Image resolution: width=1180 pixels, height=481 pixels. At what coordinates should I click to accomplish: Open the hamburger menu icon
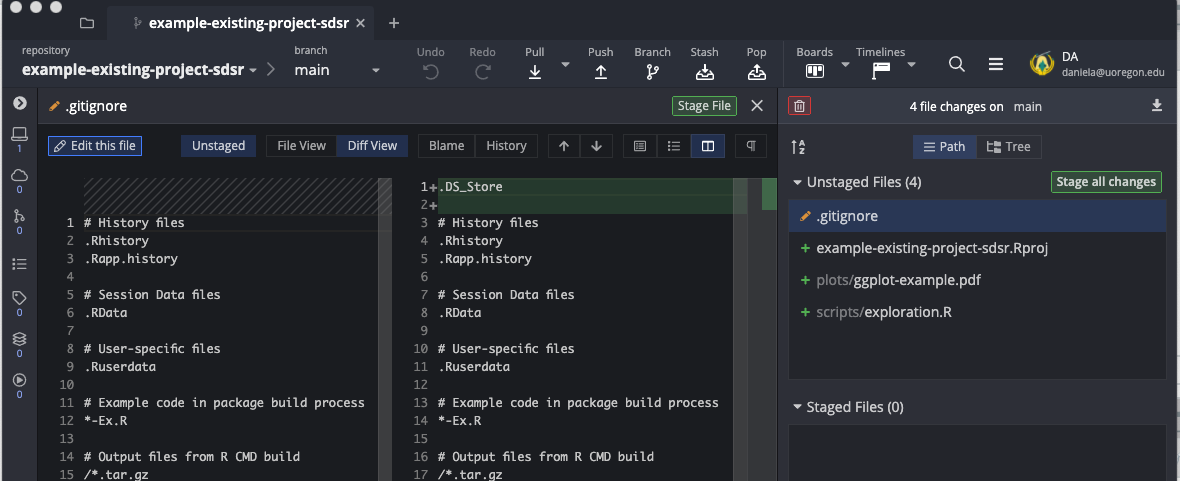(x=996, y=65)
